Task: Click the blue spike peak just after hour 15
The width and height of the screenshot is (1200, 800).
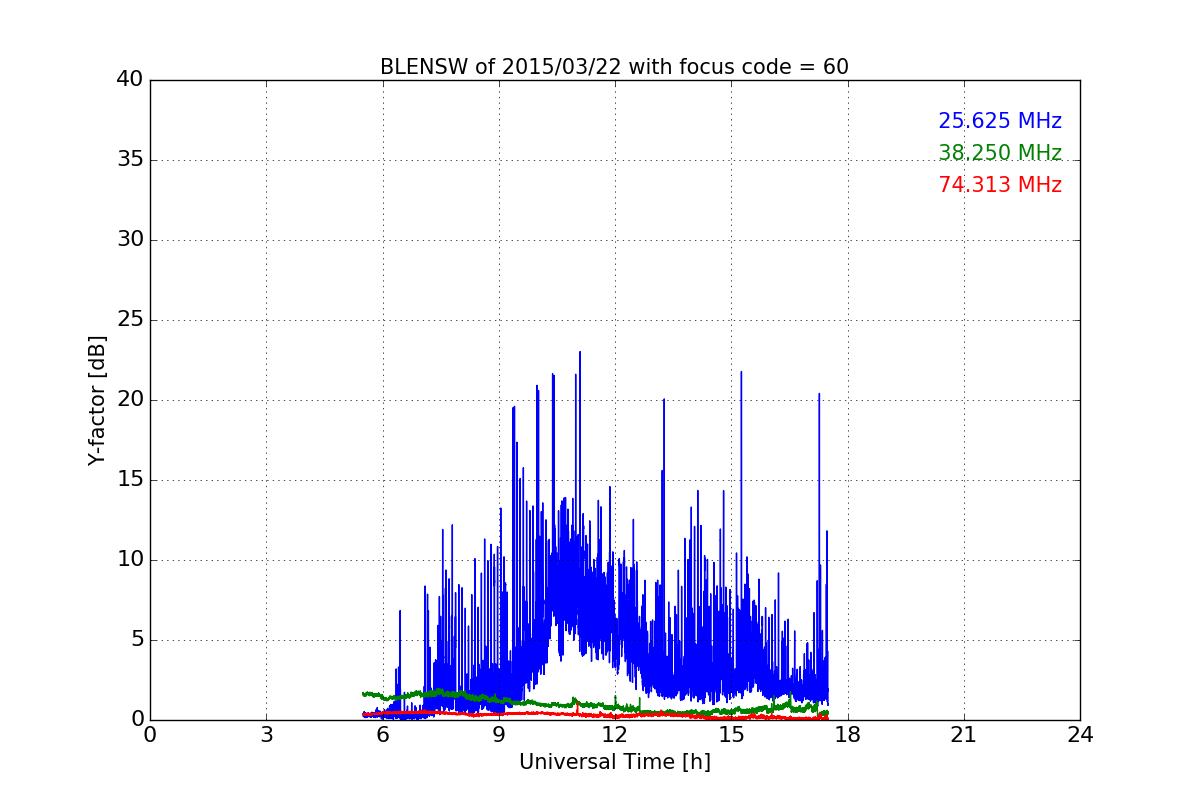Action: (741, 373)
